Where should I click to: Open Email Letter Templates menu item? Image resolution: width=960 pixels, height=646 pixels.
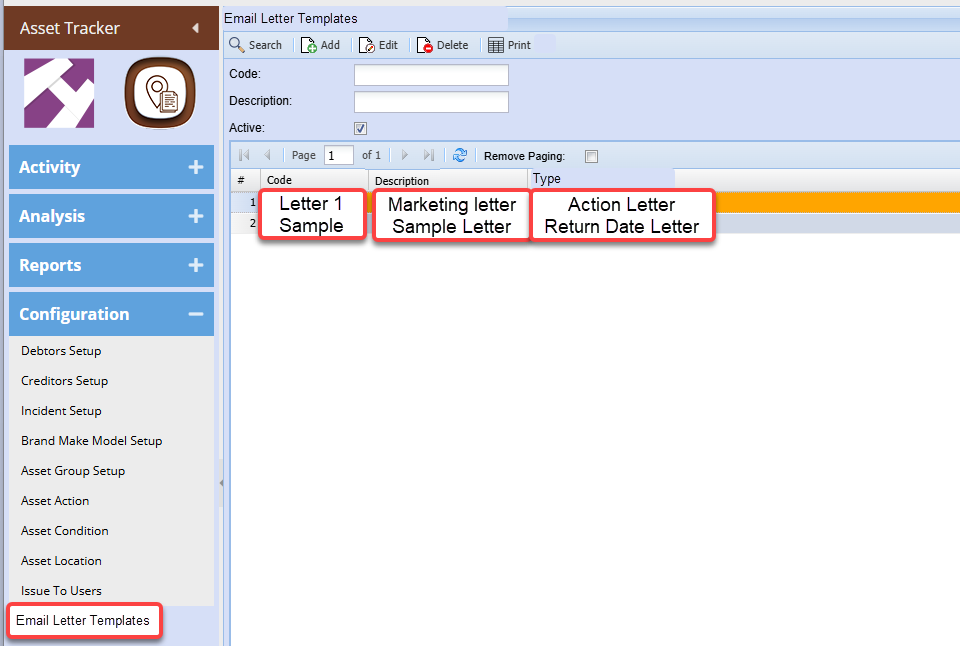click(83, 620)
